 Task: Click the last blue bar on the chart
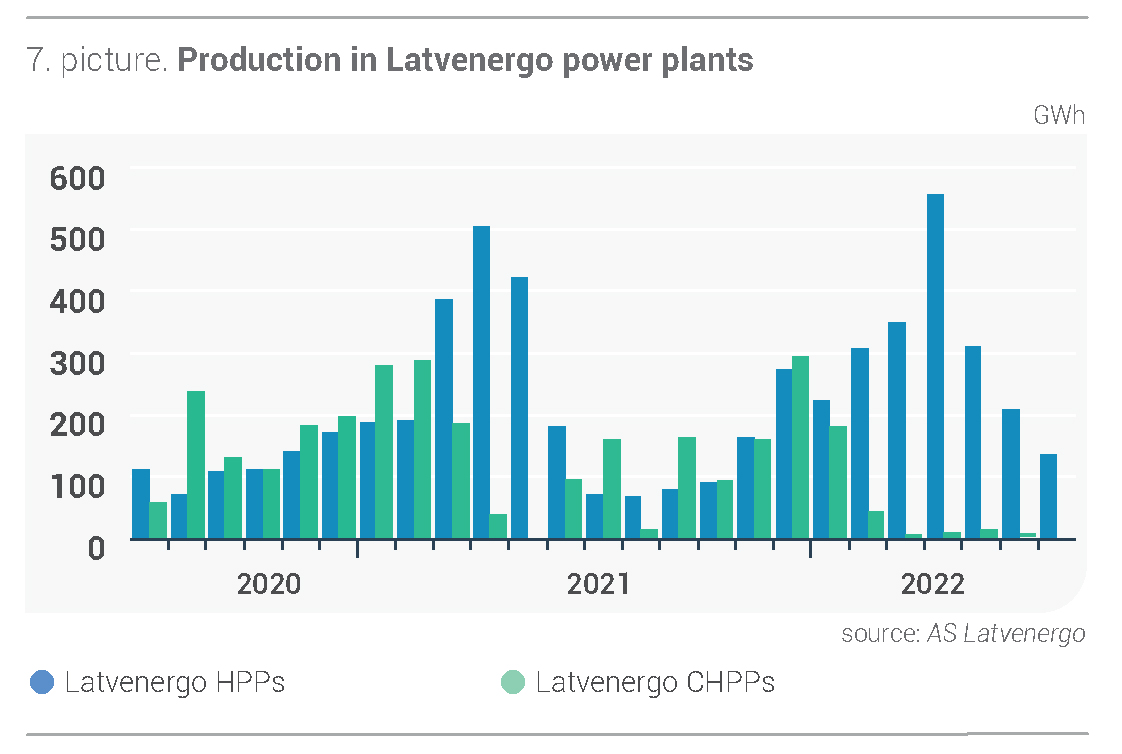coord(1048,496)
